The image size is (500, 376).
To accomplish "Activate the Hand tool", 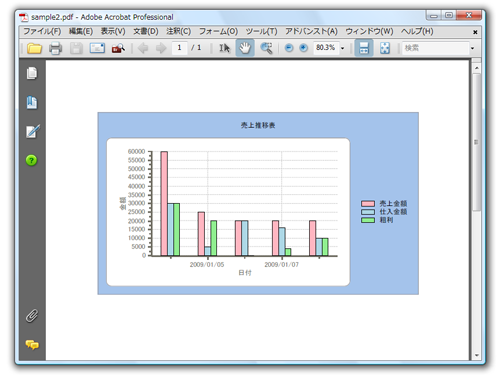I will point(245,48).
